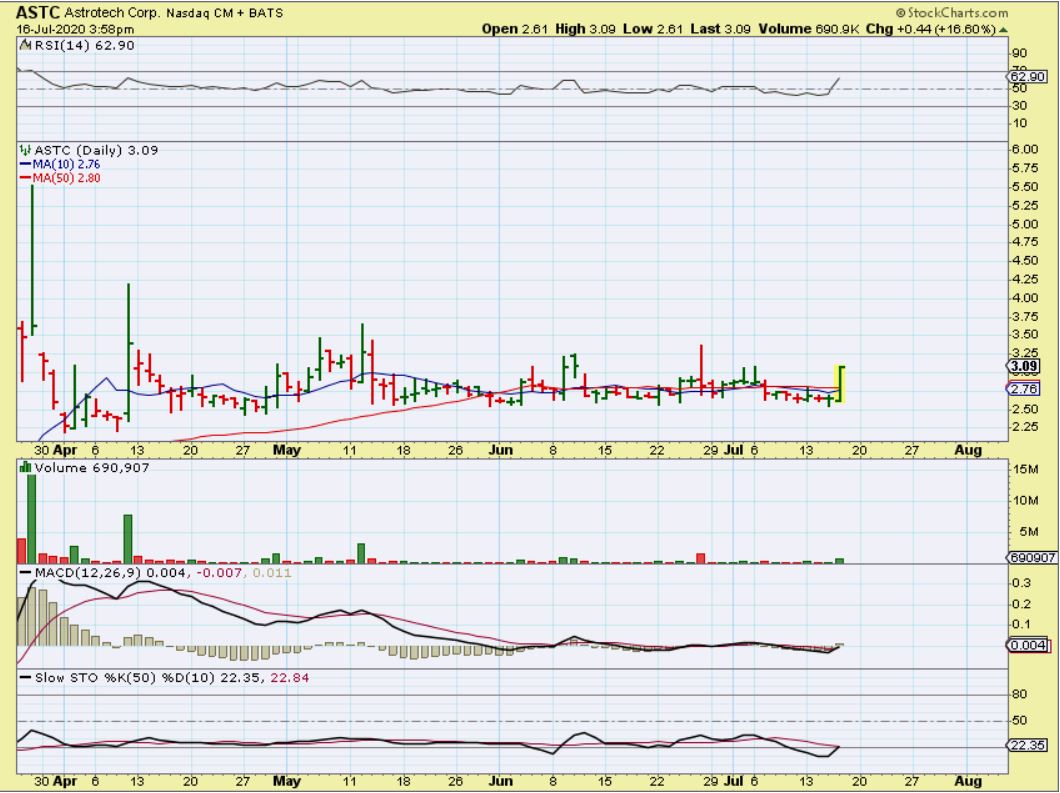Click the 62.90 RSI value tag

click(x=1028, y=76)
